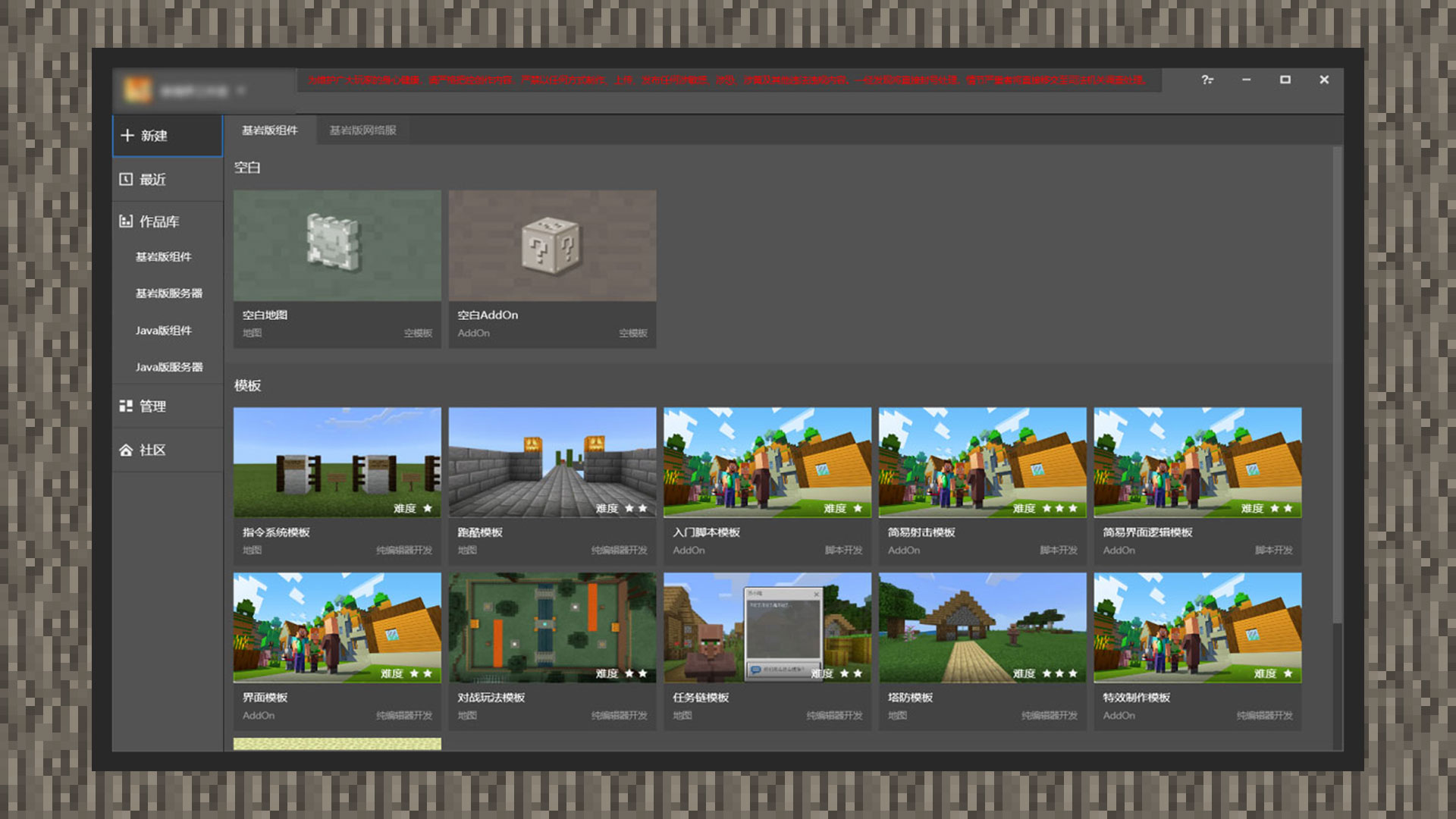Viewport: 1456px width, 819px height.
Task: Choose the 对战玩法模板 thumbnail
Action: coord(552,628)
